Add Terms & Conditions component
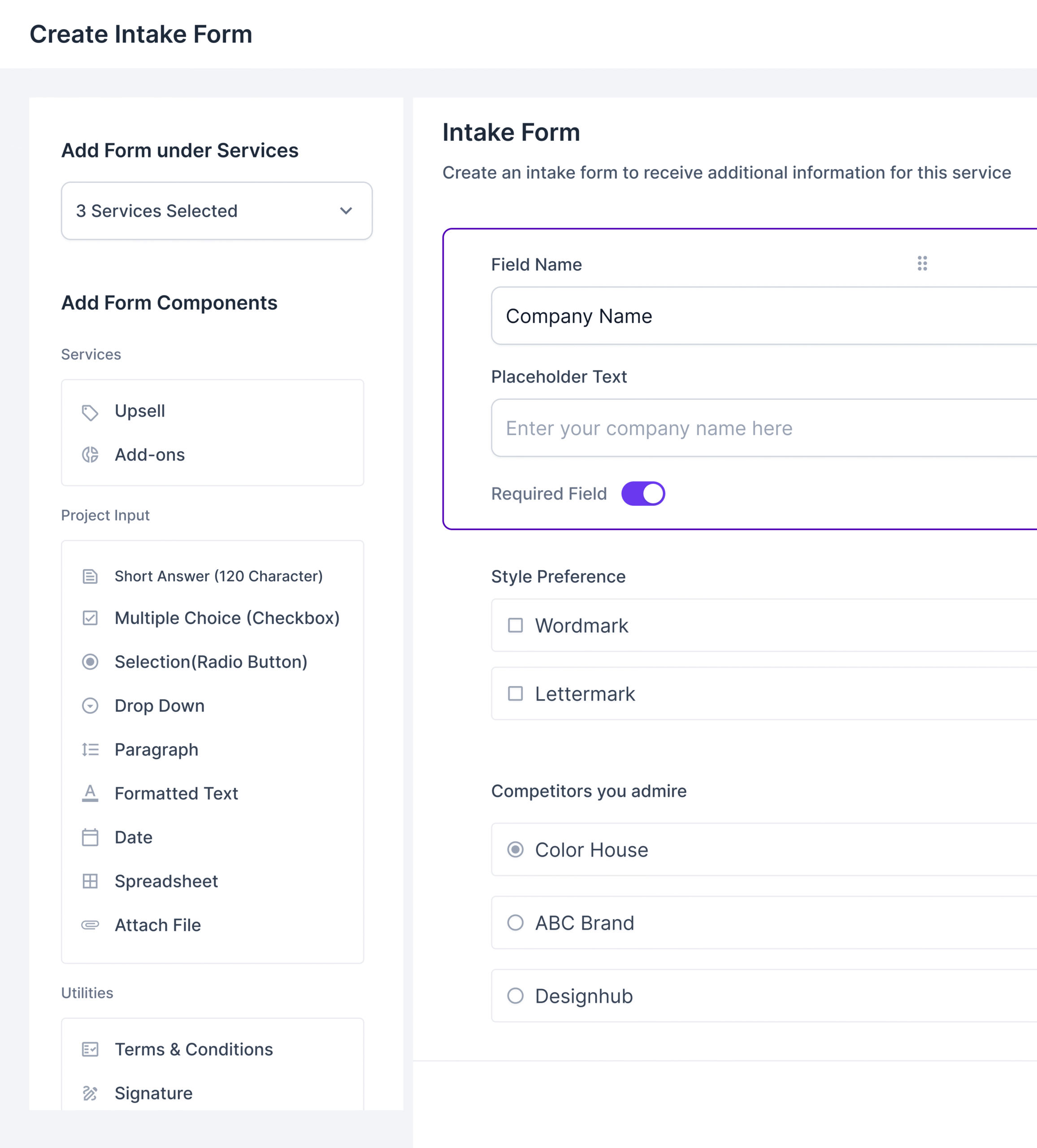Viewport: 1037px width, 1148px height. 194,1049
